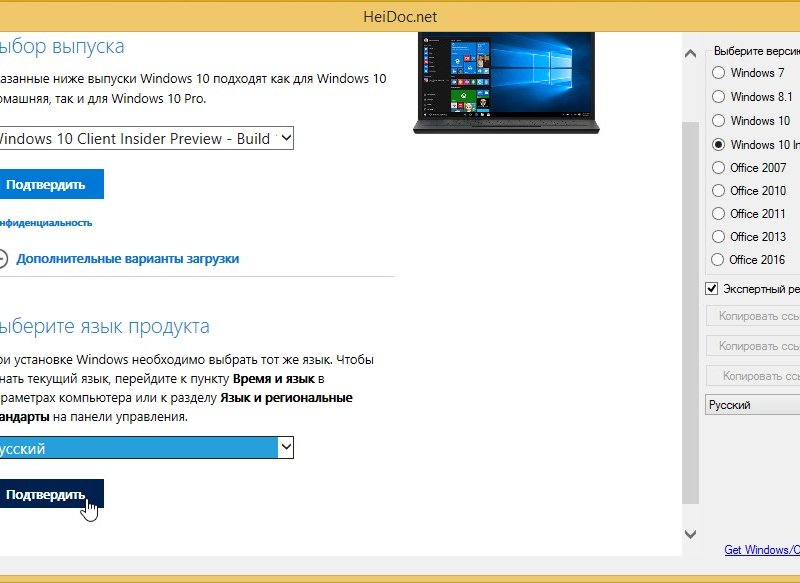Choose the Office 2013 radio option
Screen dimensions: 800x583
pos(718,237)
